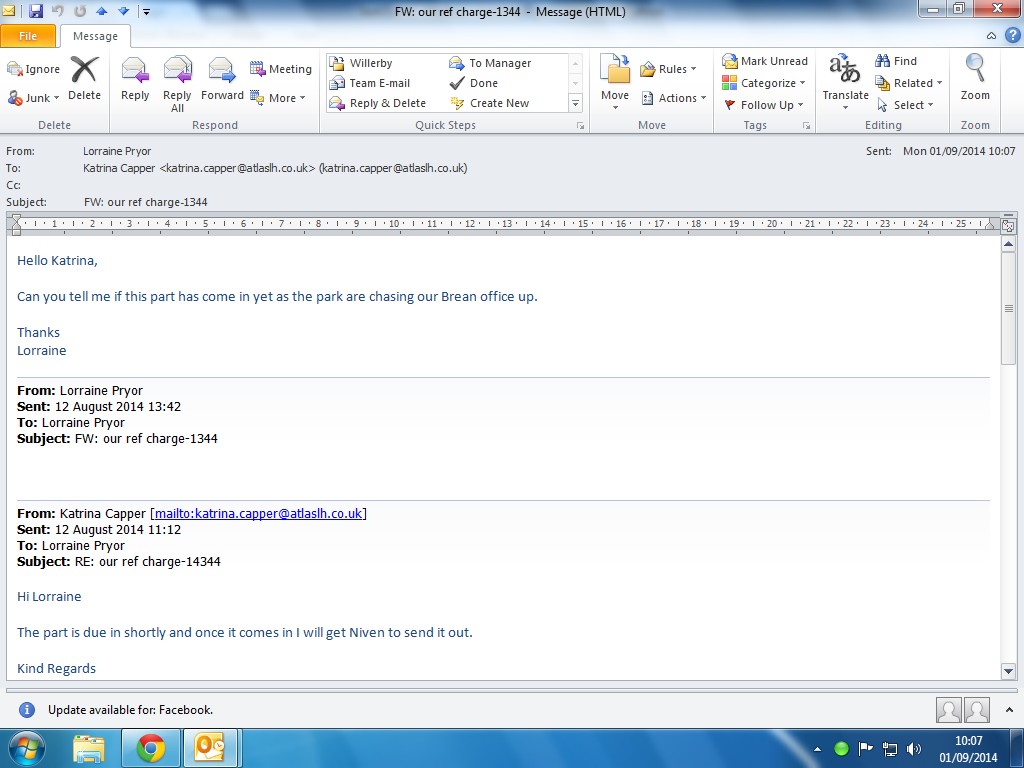Go to Previous Item with up arrow
1024x768 pixels.
click(101, 11)
